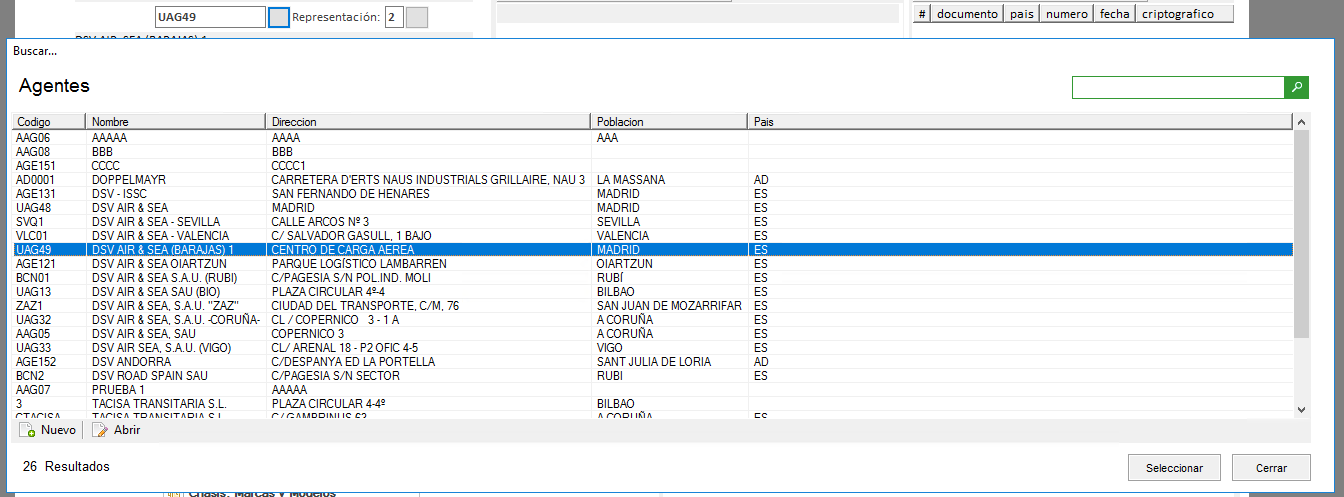Click the gray button next to Representación
Viewport: 1344px width, 497px height.
pyautogui.click(x=417, y=18)
